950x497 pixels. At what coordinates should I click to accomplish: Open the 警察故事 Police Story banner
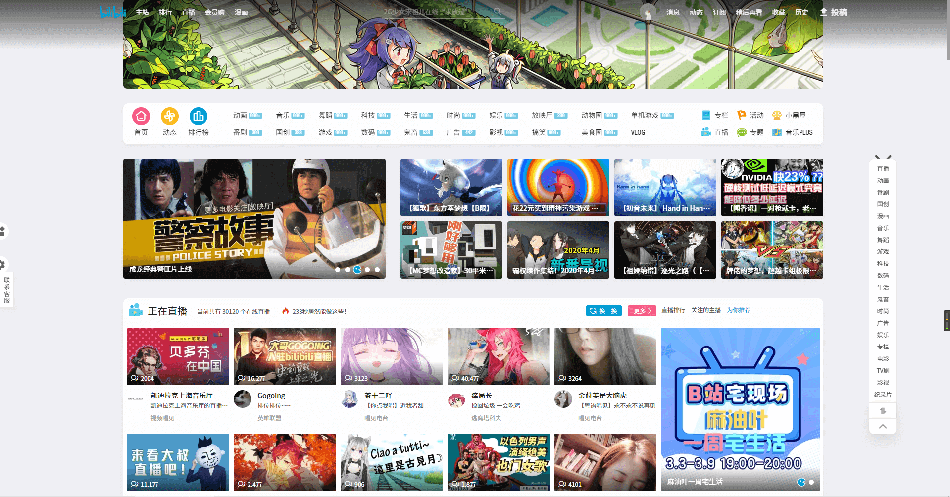pyautogui.click(x=254, y=219)
